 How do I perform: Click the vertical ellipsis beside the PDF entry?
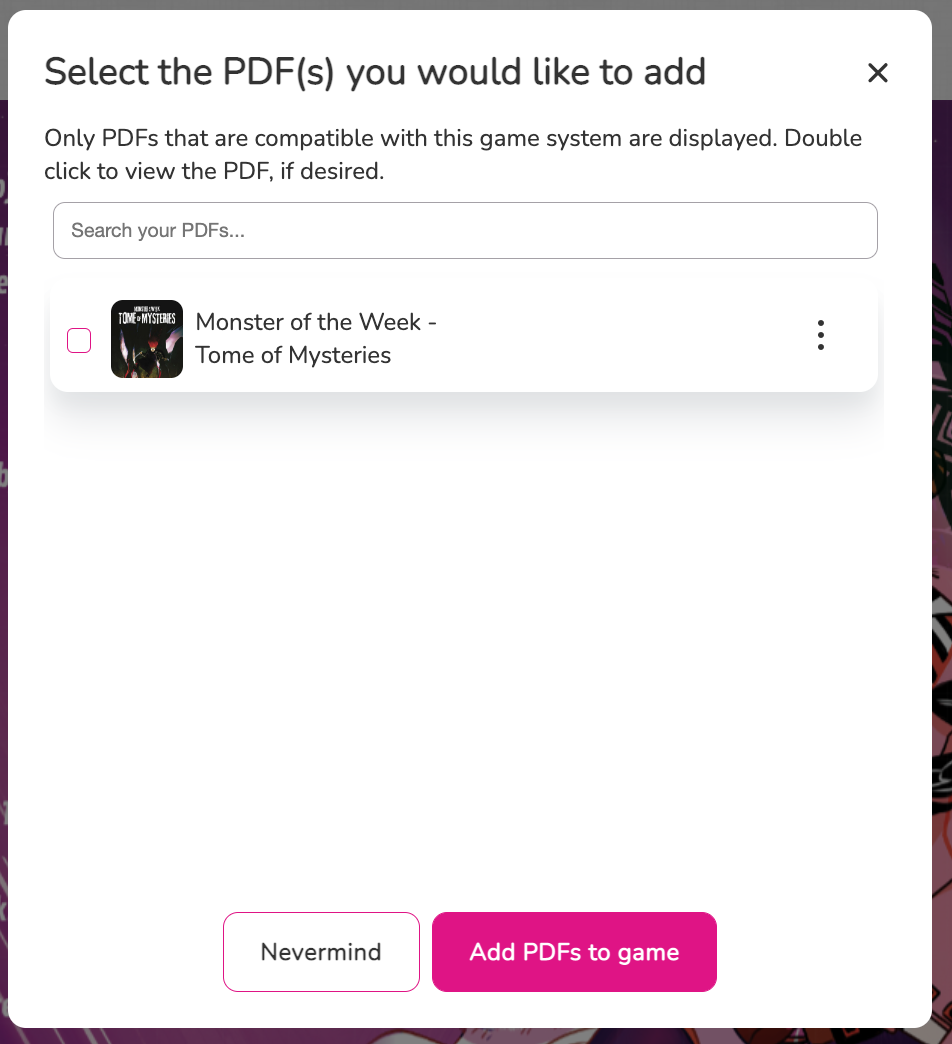820,336
